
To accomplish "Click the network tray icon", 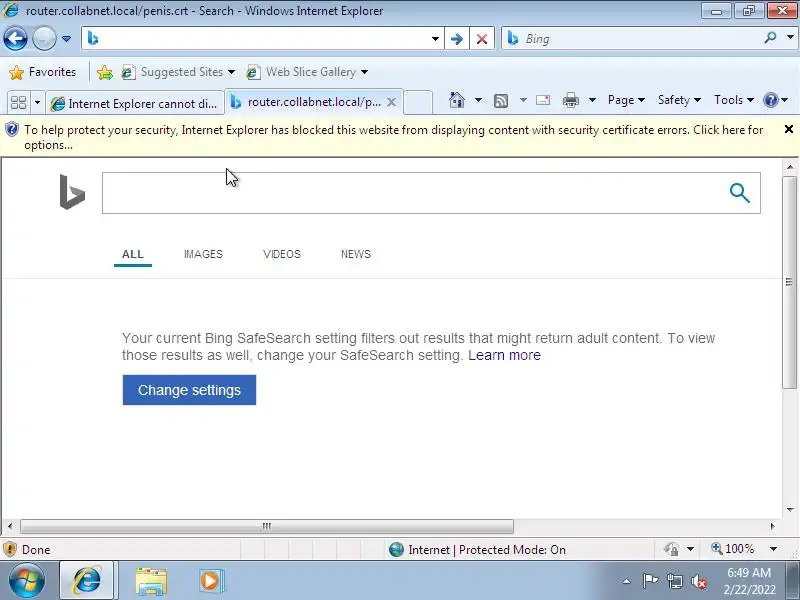I will (674, 581).
